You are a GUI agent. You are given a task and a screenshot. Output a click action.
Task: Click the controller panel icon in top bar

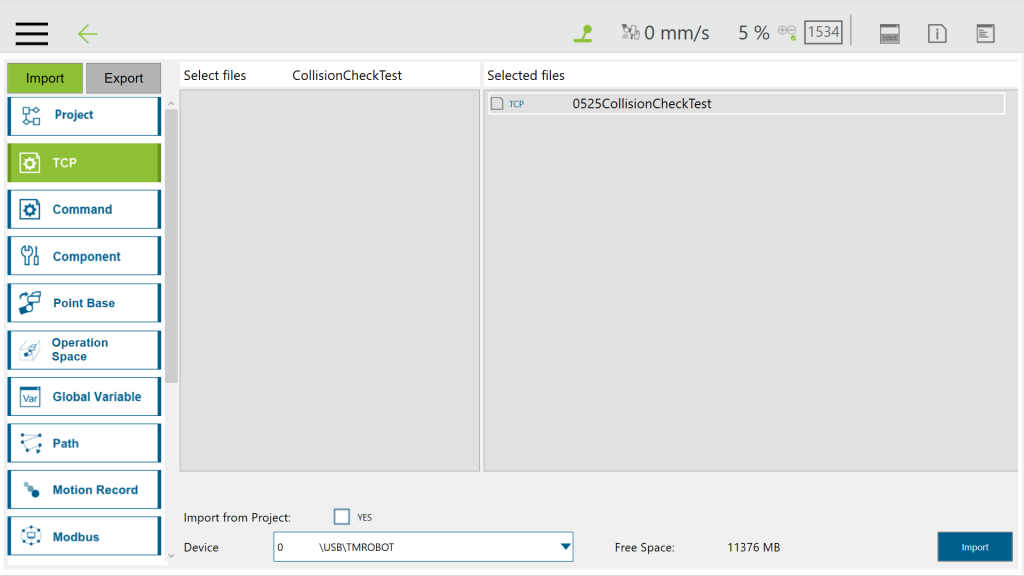click(889, 34)
